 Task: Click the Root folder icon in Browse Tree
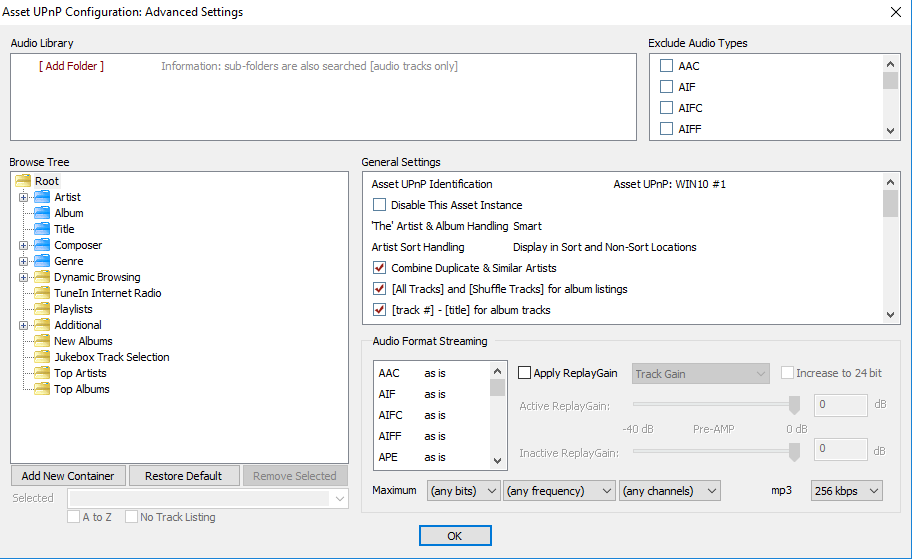(23, 181)
